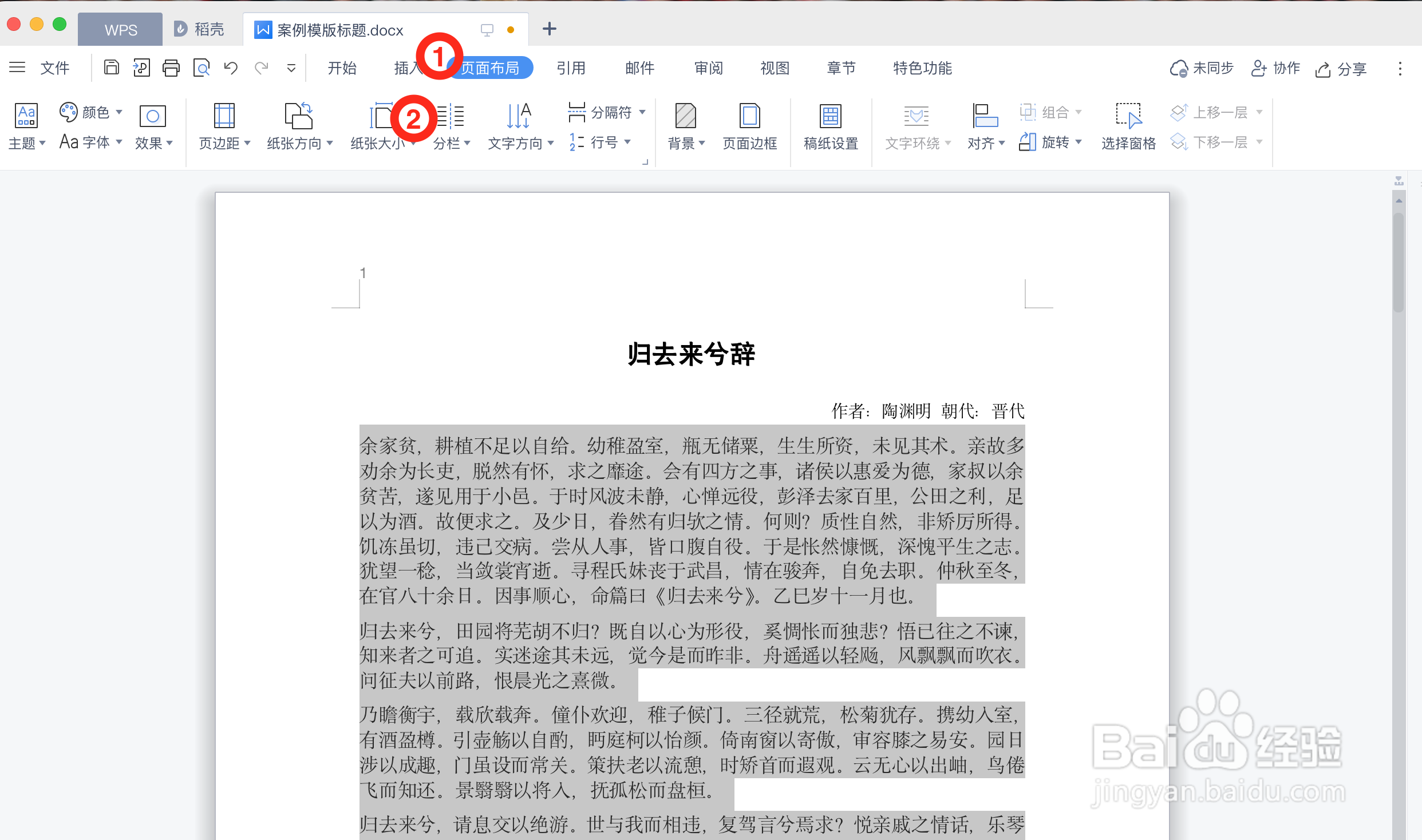Click 下移一层 send backward
The height and width of the screenshot is (840, 1422).
click(x=1216, y=142)
